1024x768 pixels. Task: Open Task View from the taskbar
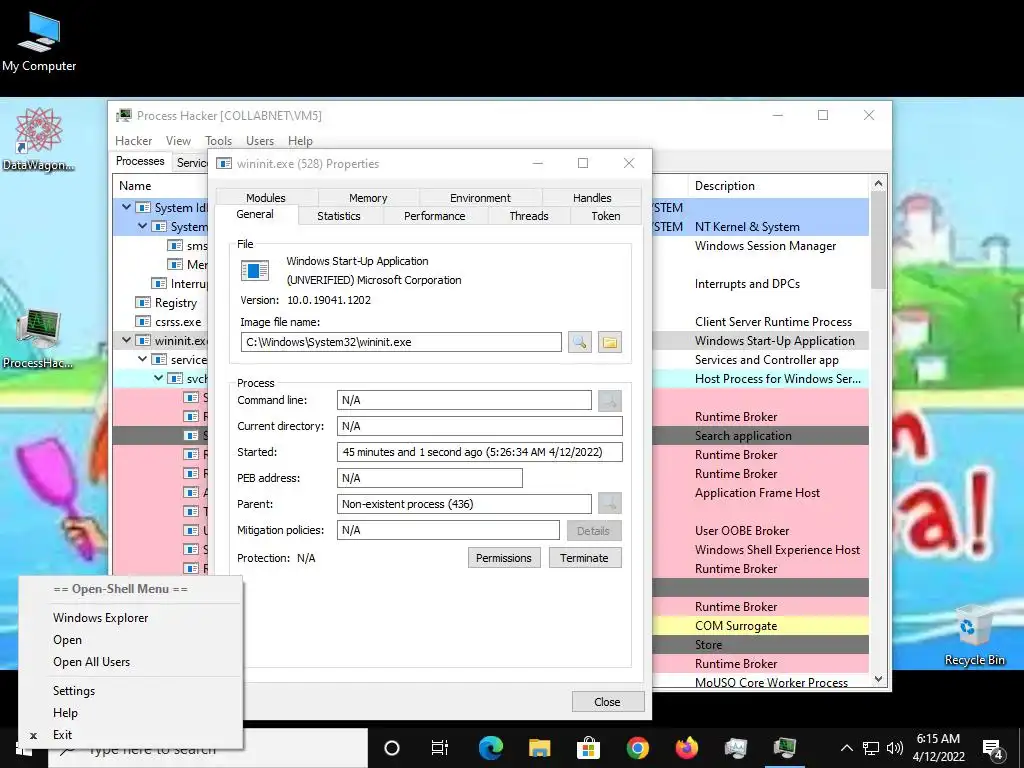440,748
